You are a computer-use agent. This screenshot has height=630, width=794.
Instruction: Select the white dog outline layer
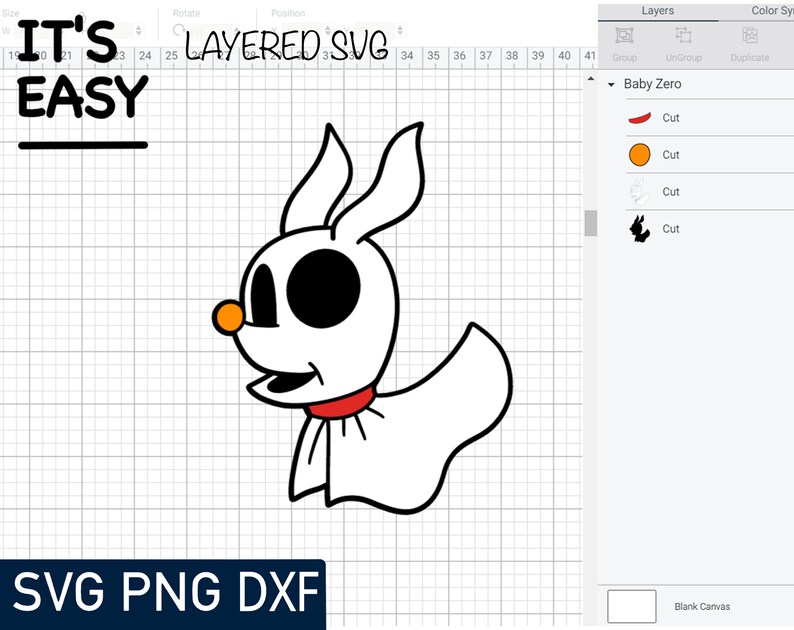pyautogui.click(x=639, y=192)
